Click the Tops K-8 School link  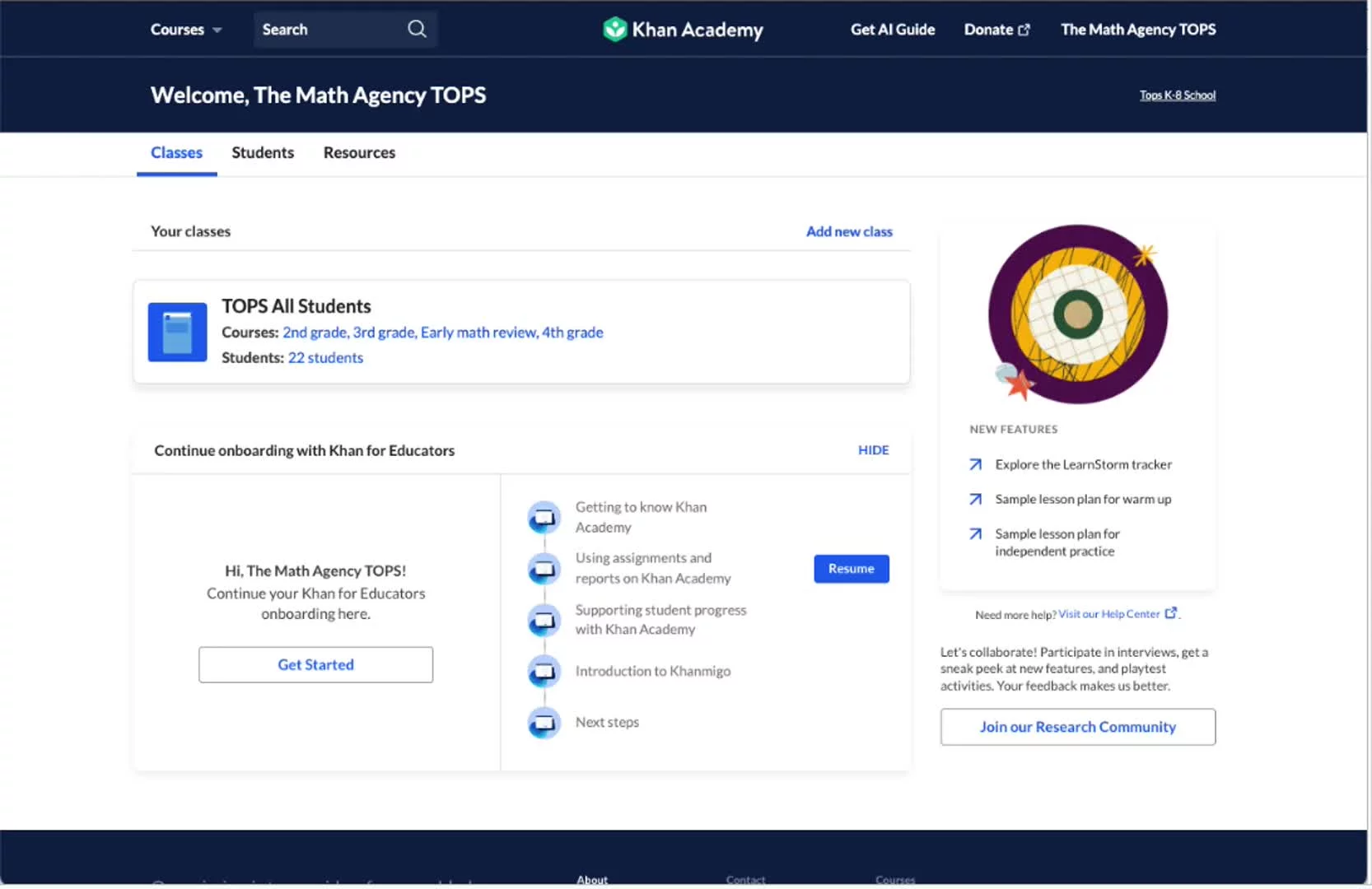click(x=1178, y=95)
